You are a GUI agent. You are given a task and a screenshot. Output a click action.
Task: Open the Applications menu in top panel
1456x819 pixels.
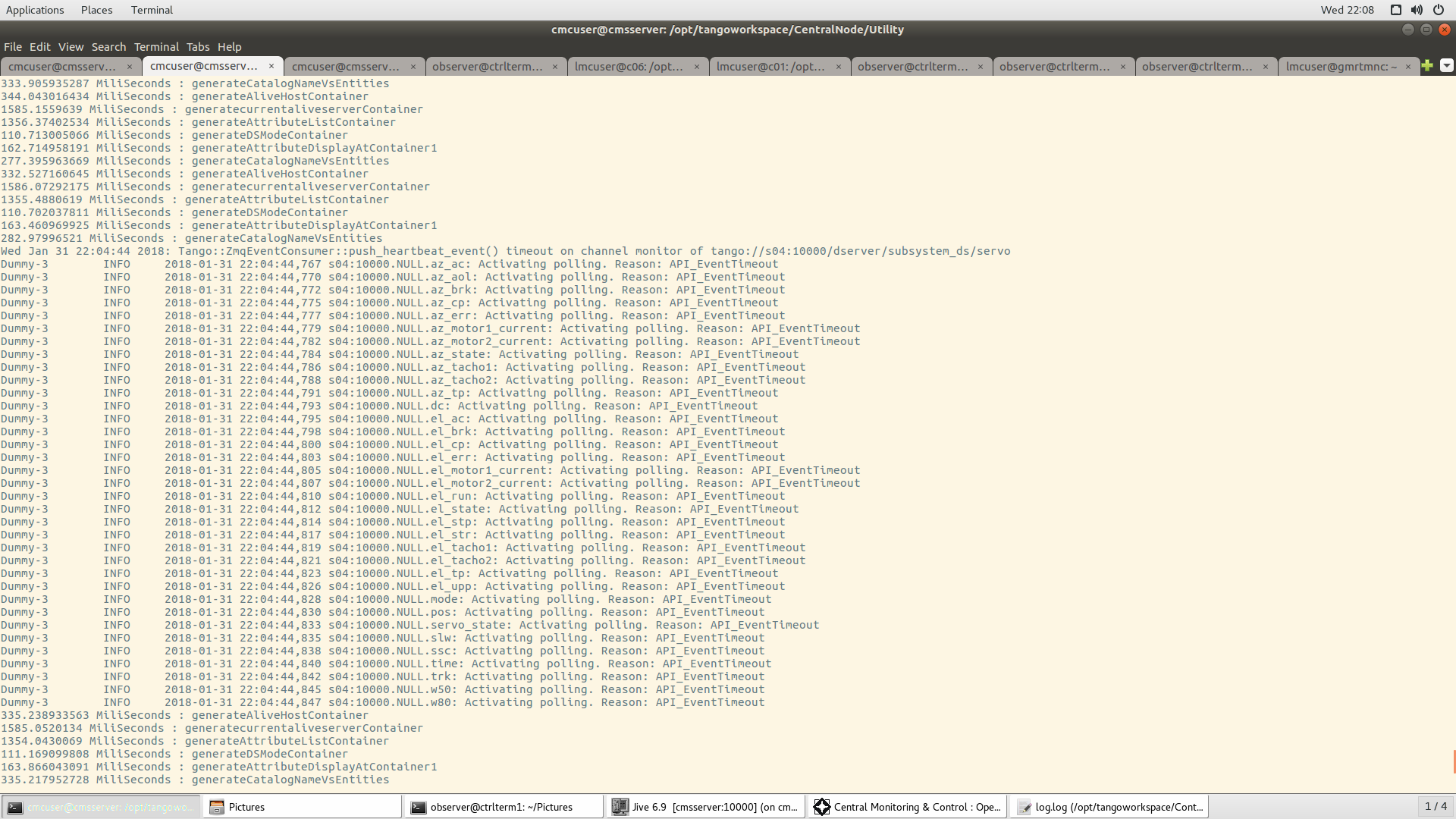click(x=35, y=10)
